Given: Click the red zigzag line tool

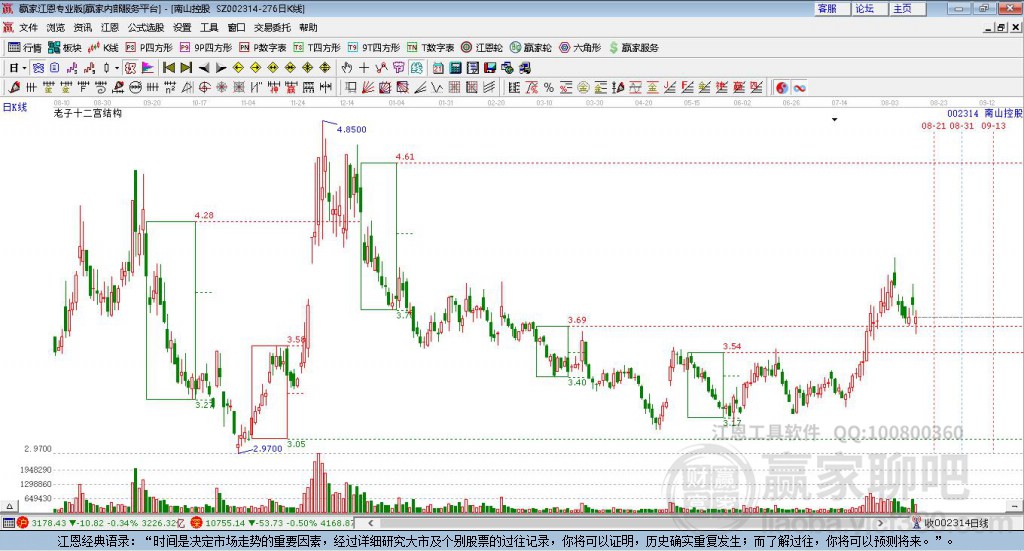Looking at the screenshot, I should tap(381, 68).
